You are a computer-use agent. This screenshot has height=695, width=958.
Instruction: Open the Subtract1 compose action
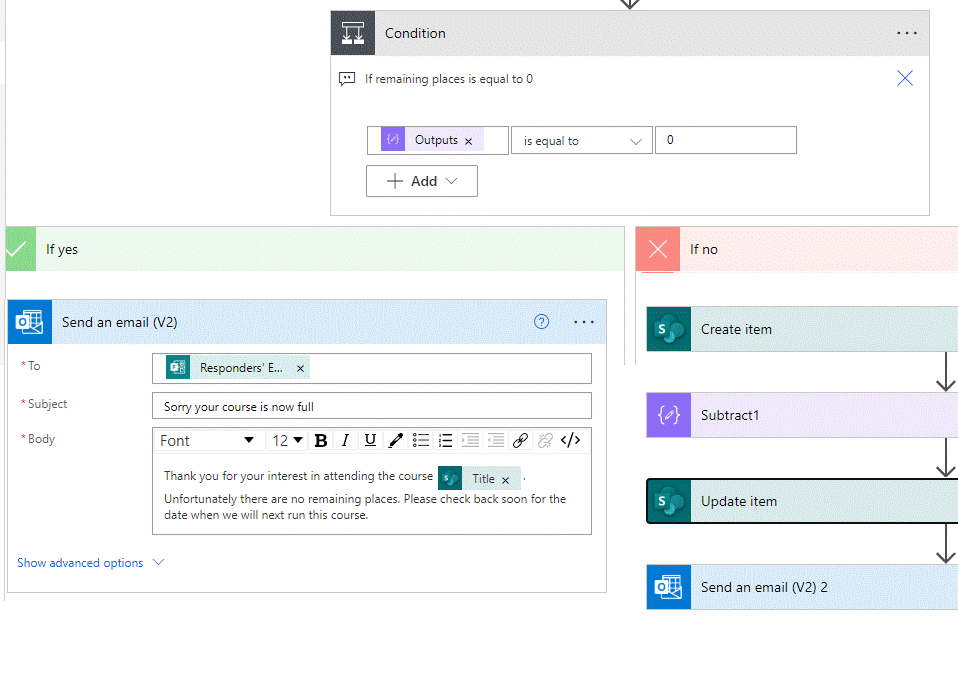pyautogui.click(x=802, y=415)
